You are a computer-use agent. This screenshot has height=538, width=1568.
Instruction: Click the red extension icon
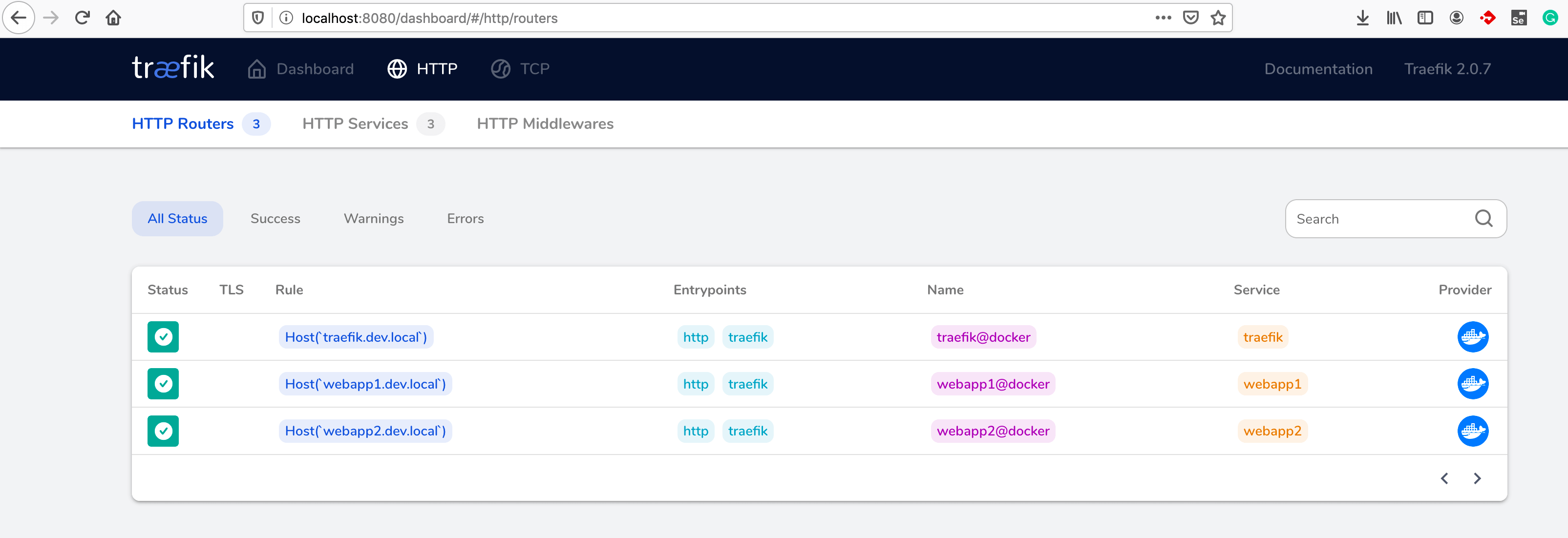tap(1488, 18)
